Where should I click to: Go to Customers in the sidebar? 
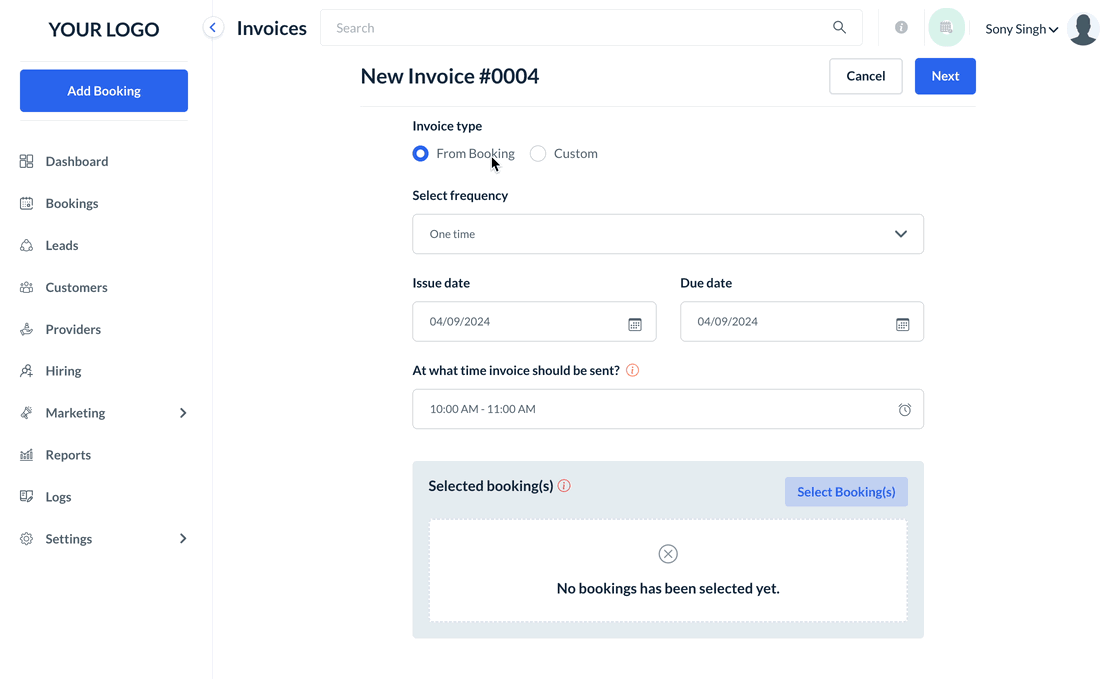click(76, 287)
